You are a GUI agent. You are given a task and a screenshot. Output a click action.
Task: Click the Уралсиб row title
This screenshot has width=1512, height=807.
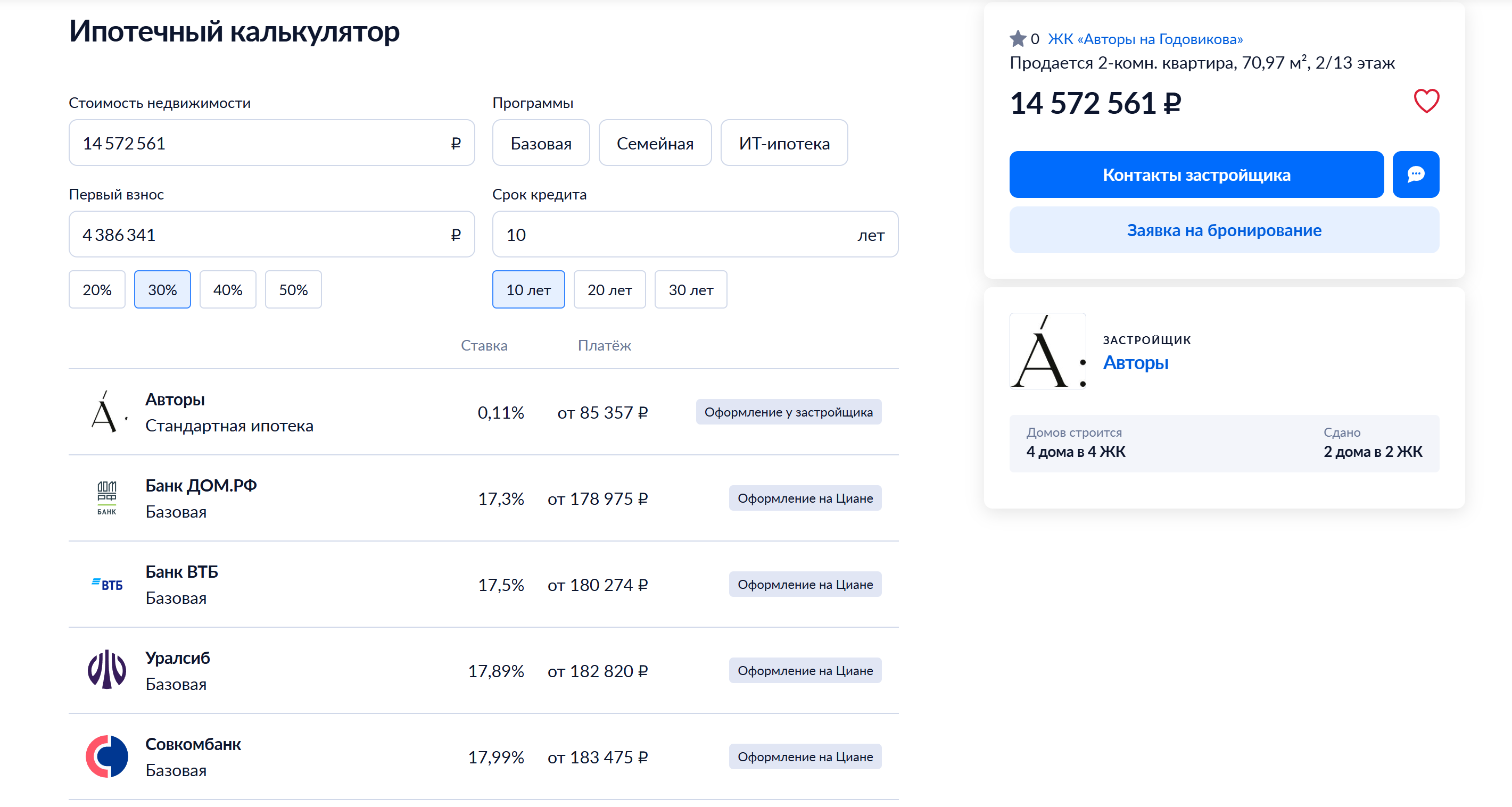[178, 658]
